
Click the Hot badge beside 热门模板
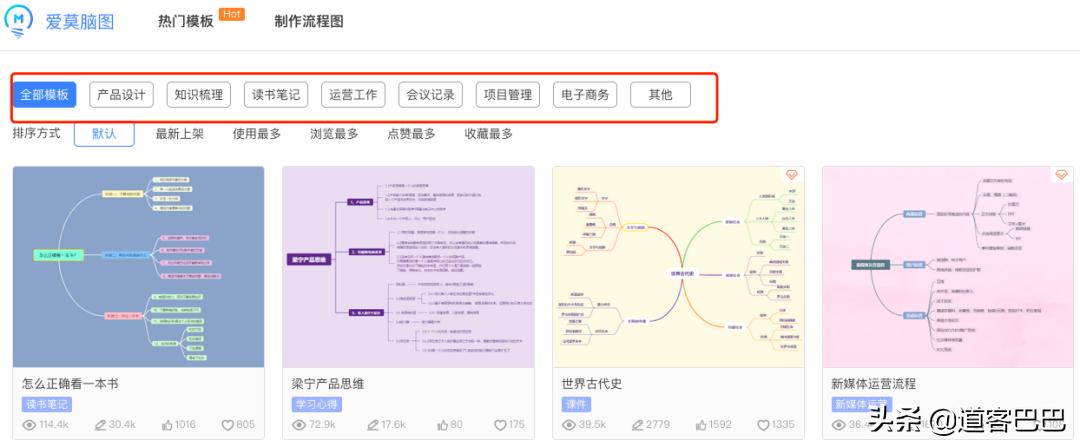coord(231,14)
